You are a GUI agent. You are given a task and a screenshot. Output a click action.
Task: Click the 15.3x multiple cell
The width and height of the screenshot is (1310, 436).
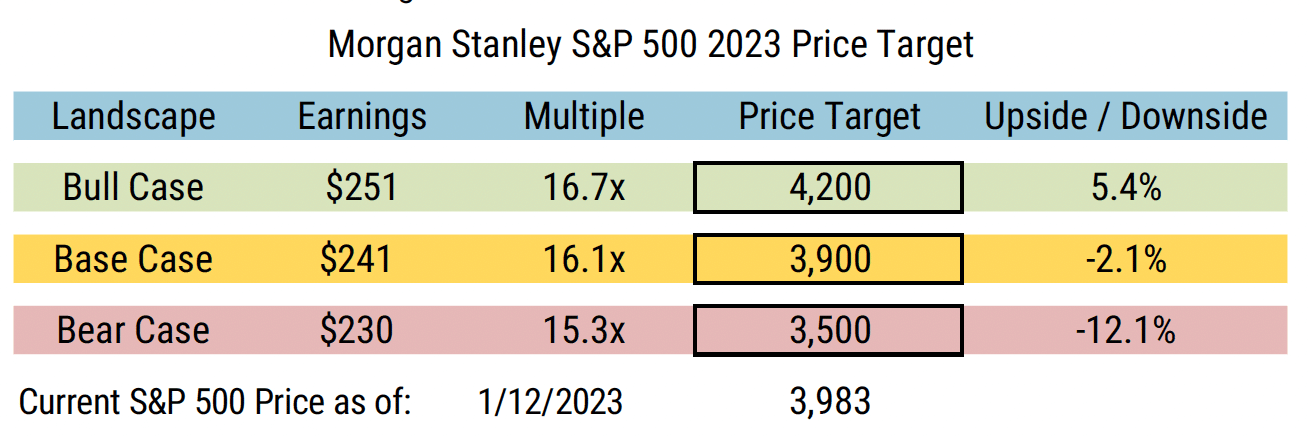point(584,331)
